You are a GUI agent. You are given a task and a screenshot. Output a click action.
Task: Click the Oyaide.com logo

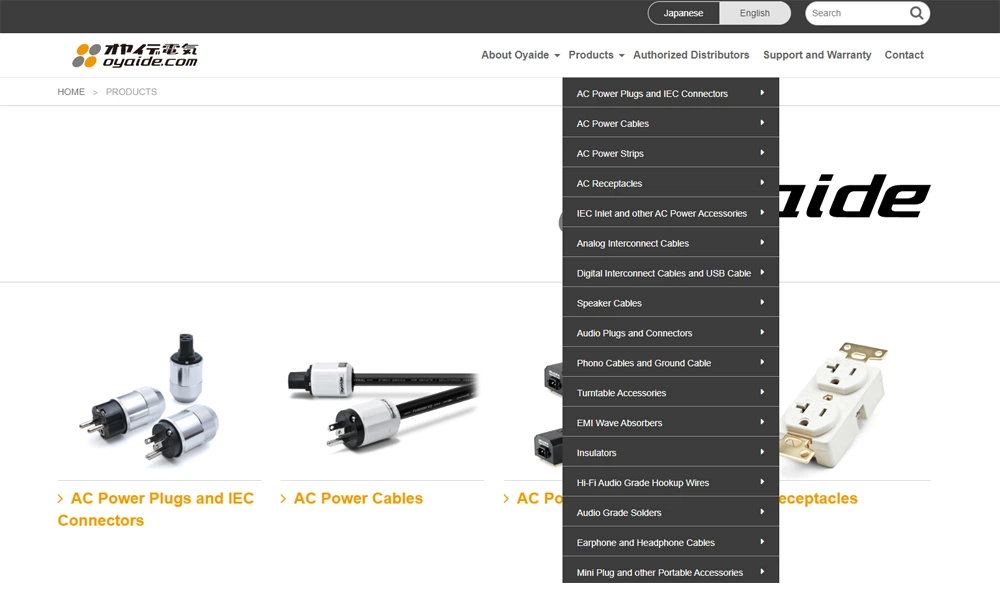pos(135,55)
